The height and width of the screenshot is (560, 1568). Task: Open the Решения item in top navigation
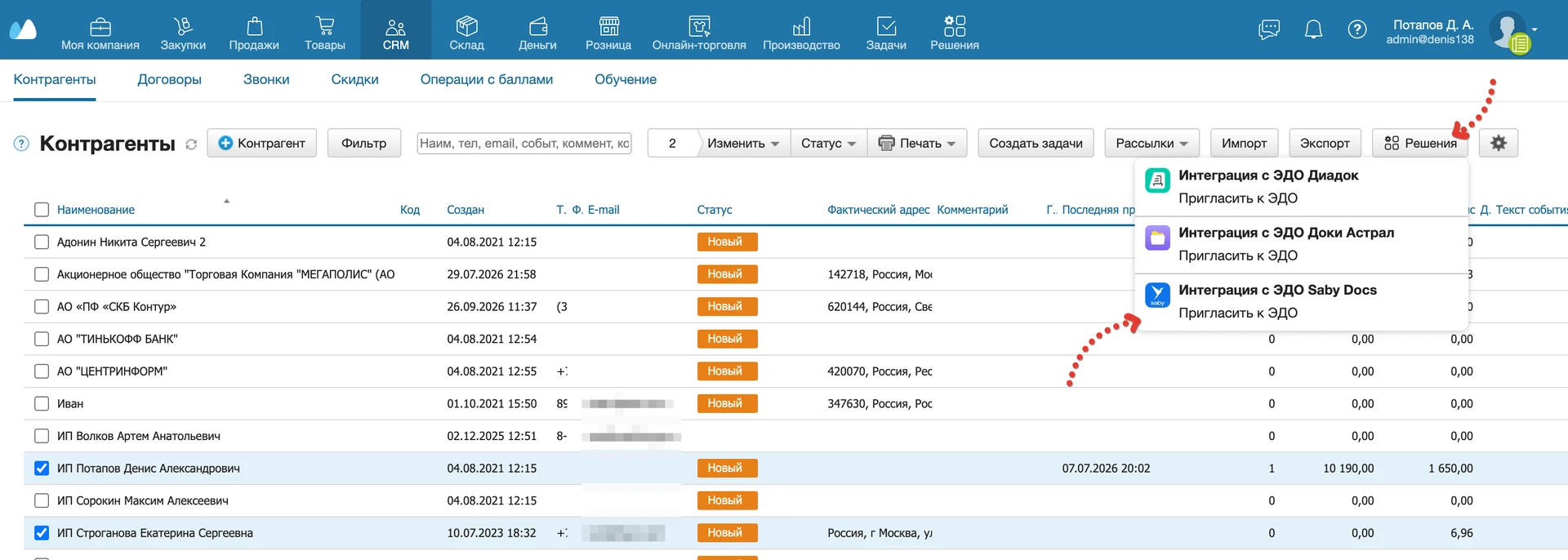(955, 33)
